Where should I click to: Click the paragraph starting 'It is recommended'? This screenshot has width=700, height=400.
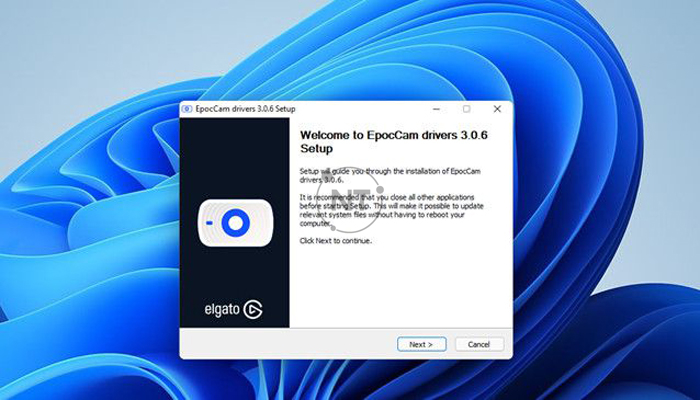click(x=392, y=210)
